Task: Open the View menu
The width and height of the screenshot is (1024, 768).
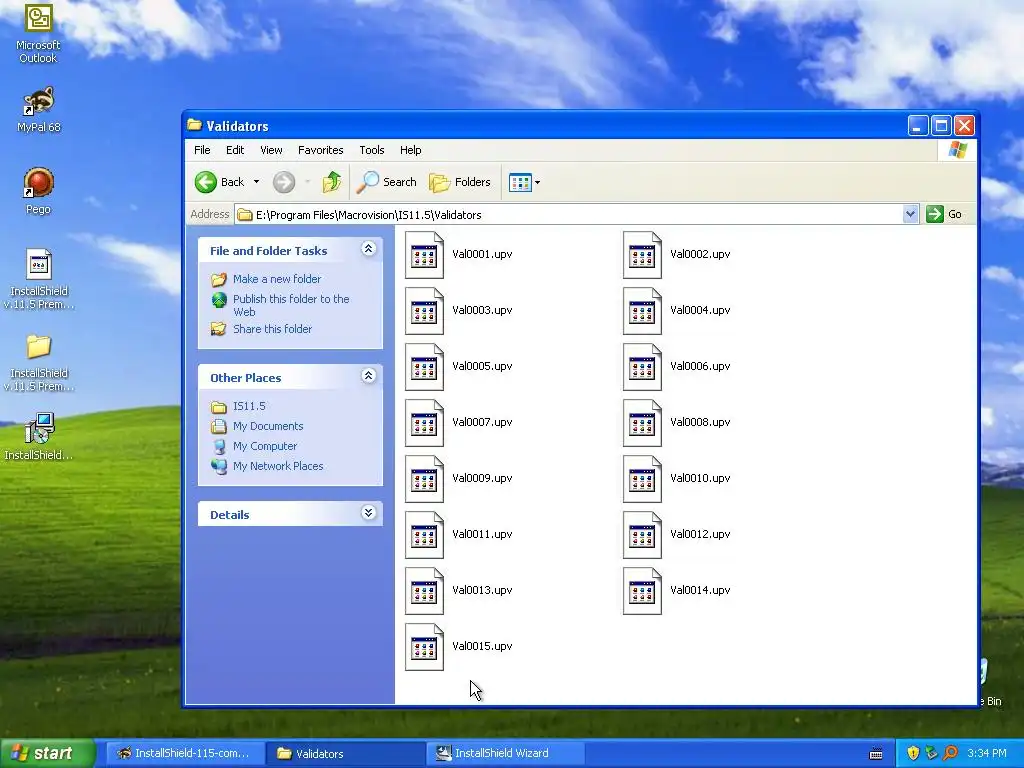Action: tap(271, 150)
